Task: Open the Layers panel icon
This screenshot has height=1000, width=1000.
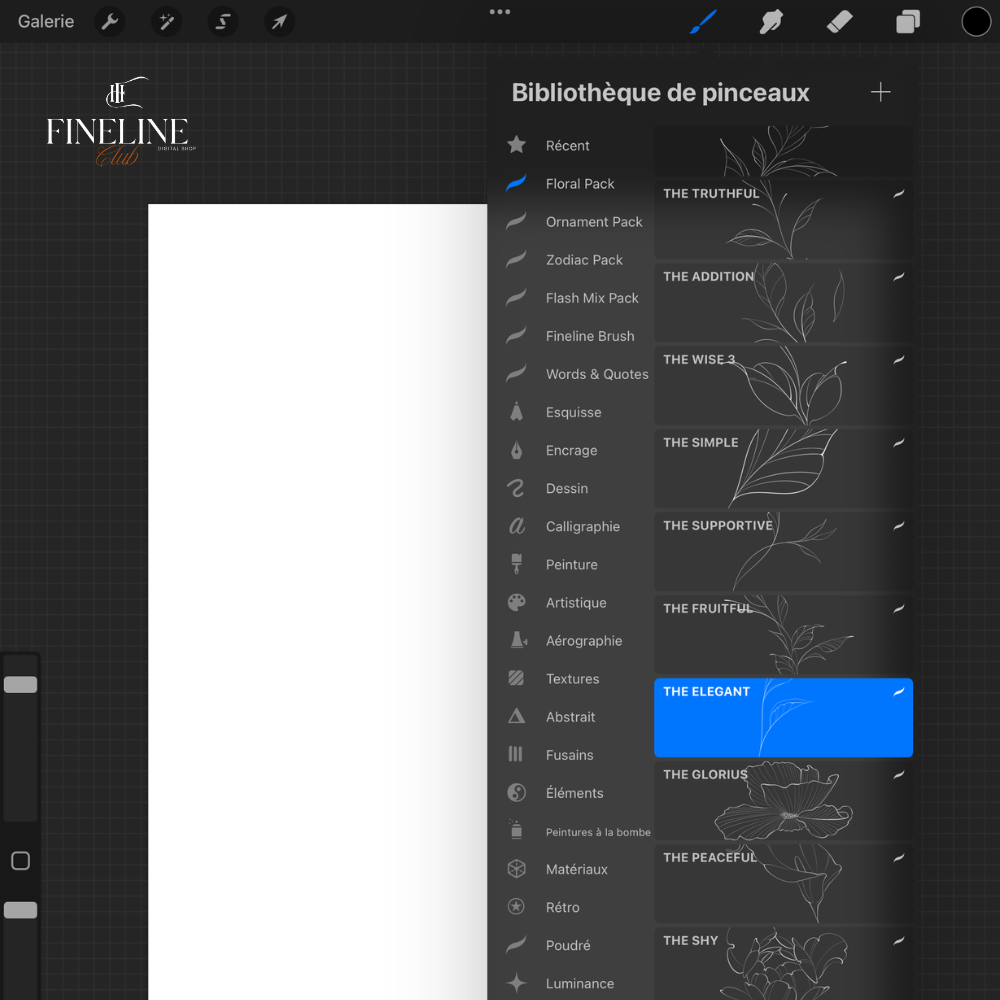Action: [908, 21]
